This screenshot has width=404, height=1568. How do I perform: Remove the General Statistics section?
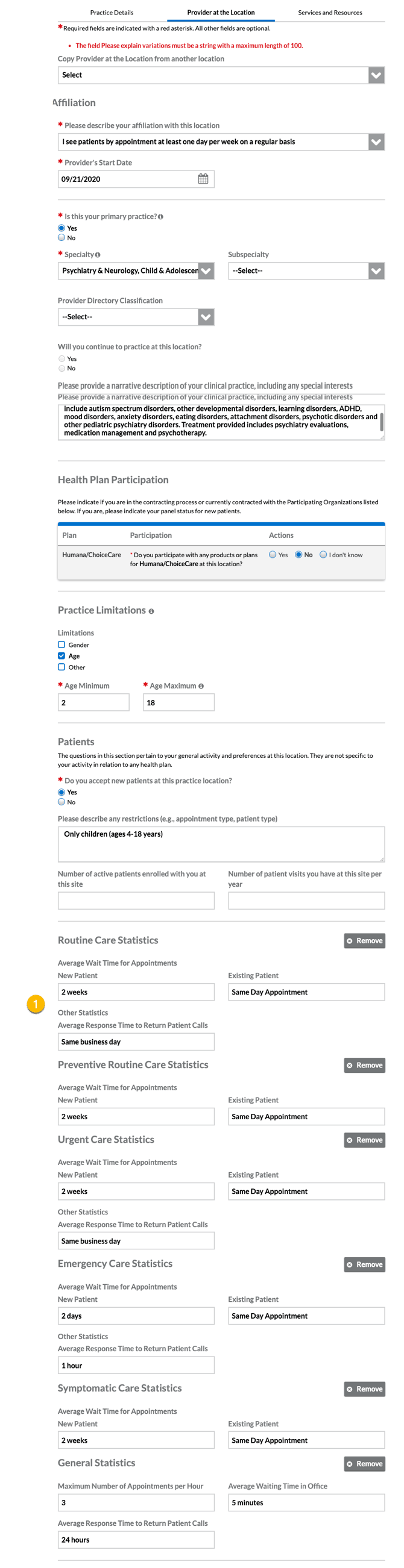coord(364,1464)
